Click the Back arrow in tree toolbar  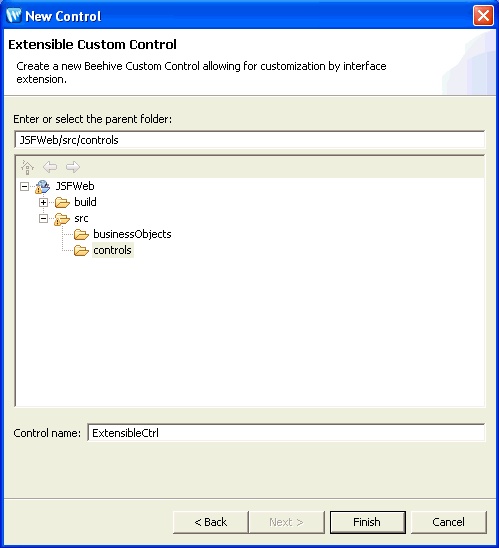(50, 167)
